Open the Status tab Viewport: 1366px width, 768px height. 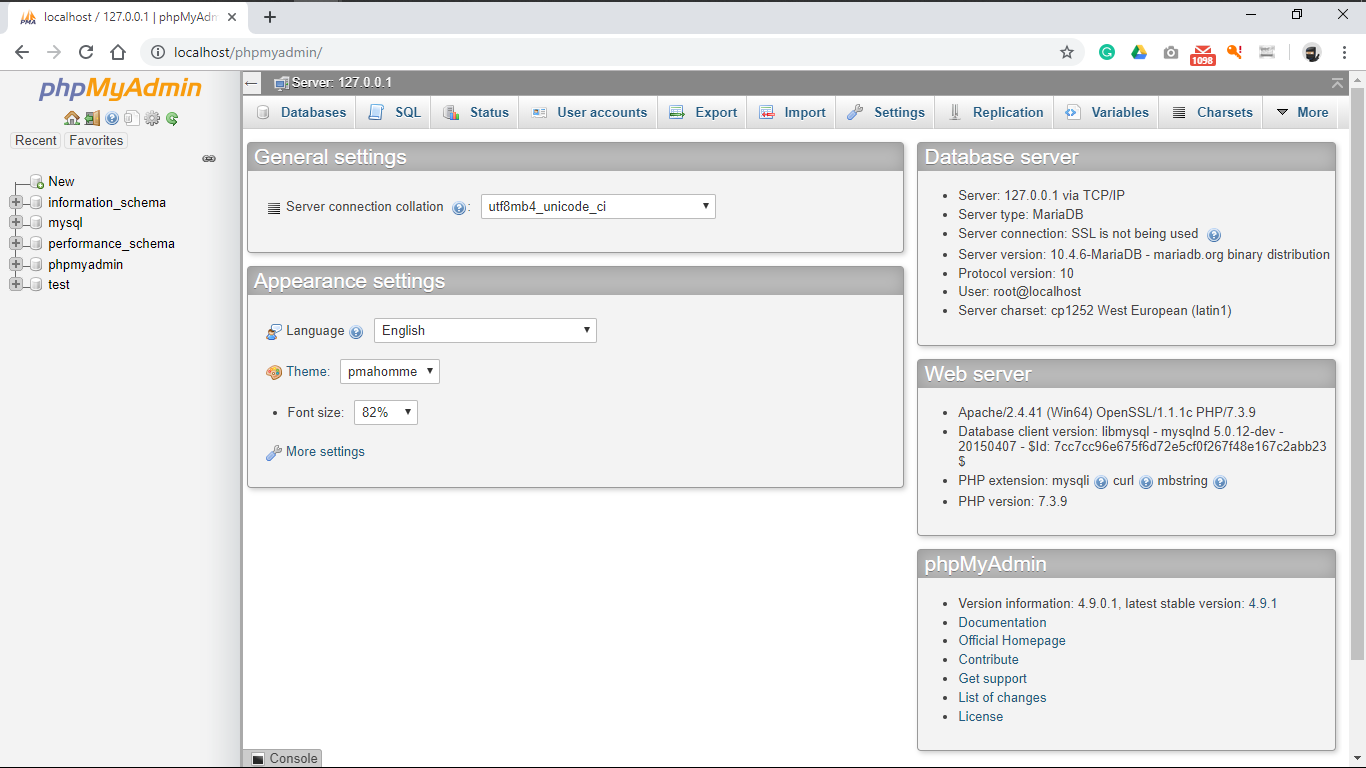[x=475, y=113]
